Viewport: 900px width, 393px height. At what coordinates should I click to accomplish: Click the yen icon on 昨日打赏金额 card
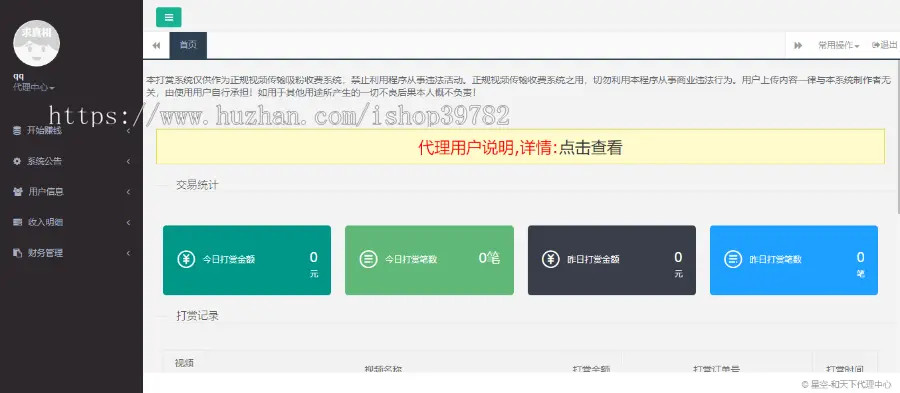click(x=550, y=259)
